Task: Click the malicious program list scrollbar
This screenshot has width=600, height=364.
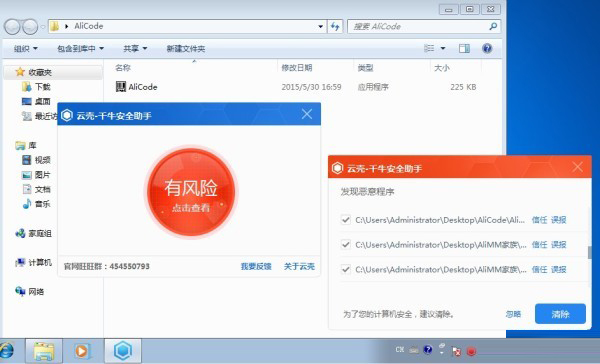Action: coord(590,252)
